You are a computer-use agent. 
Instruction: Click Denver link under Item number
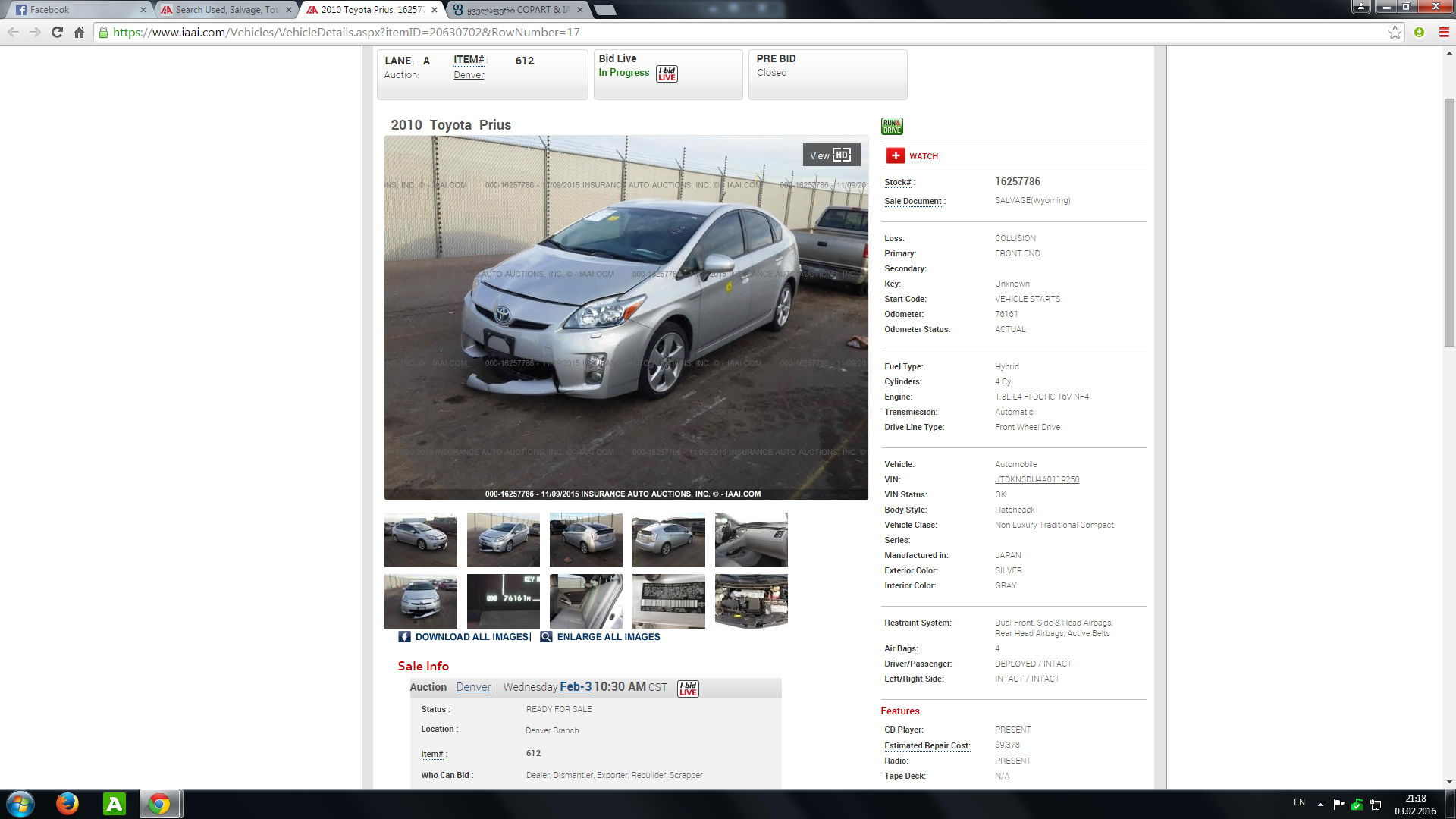[x=469, y=74]
